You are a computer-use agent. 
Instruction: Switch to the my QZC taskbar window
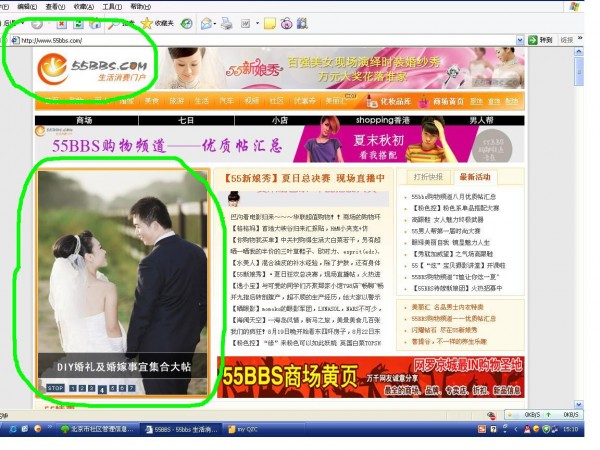(x=264, y=429)
